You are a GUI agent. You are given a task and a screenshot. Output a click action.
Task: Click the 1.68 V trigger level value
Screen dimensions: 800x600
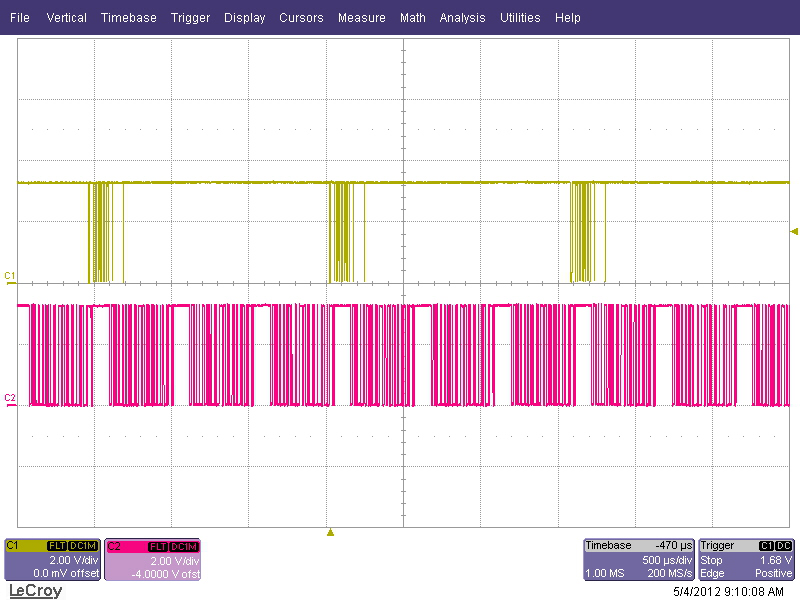[776, 560]
